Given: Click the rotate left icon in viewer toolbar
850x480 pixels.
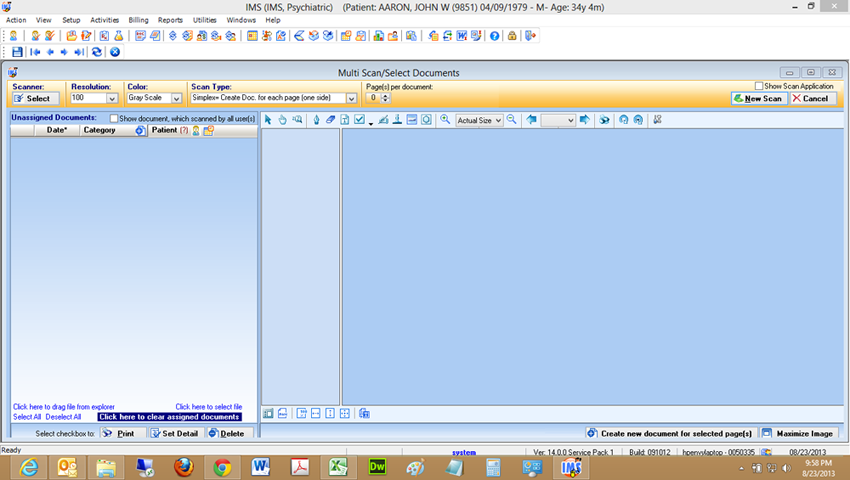Looking at the screenshot, I should point(623,120).
